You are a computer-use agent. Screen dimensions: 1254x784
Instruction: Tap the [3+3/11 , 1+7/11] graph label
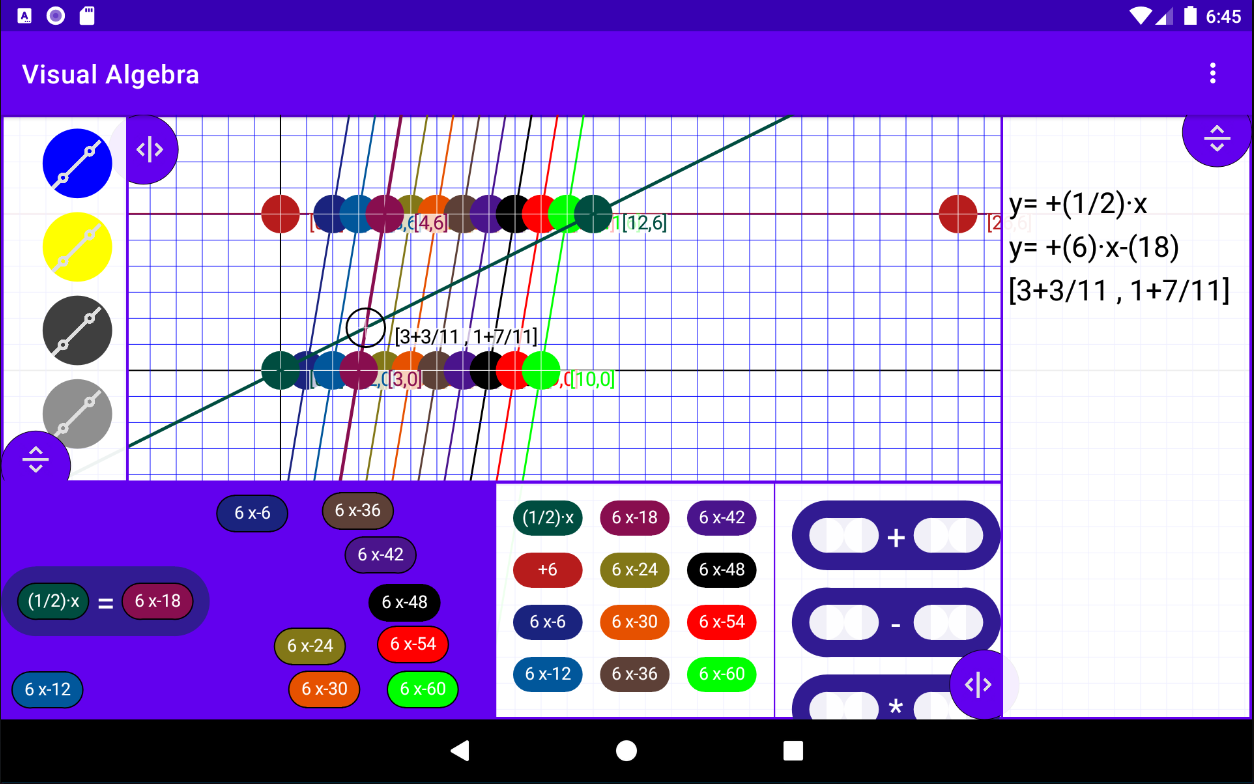point(466,336)
